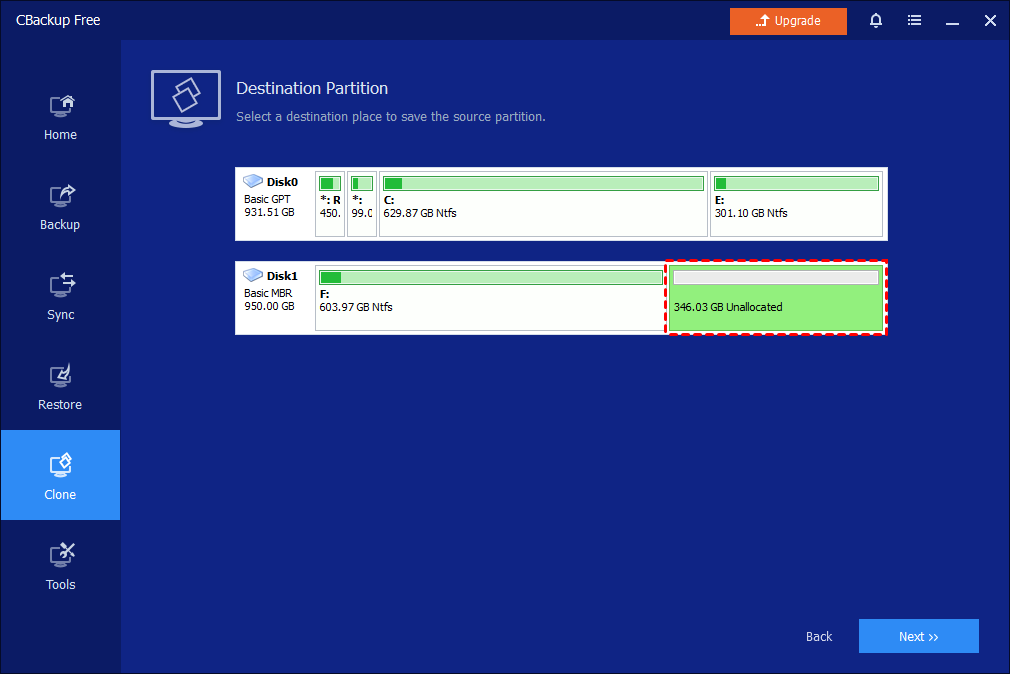The image size is (1010, 674).
Task: Open the Backup section icon
Action: [60, 196]
